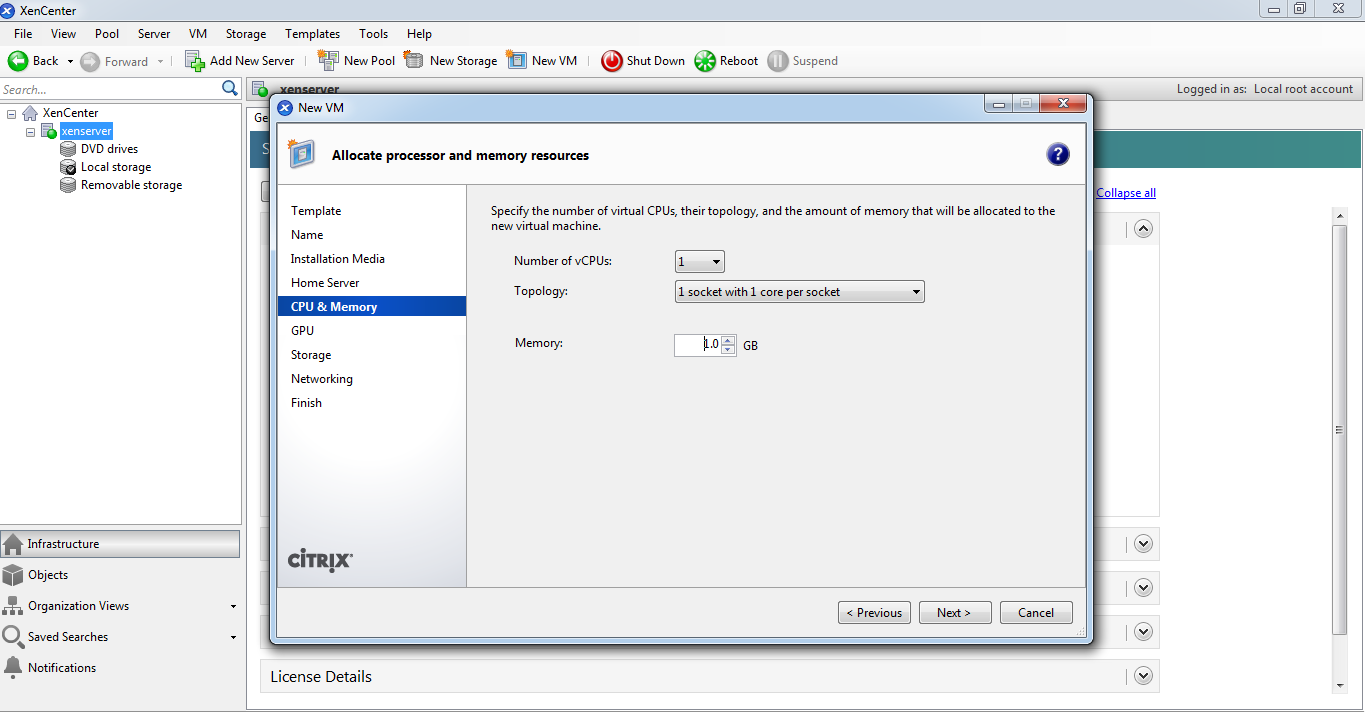This screenshot has width=1365, height=712.
Task: Open the View menu
Action: pyautogui.click(x=63, y=34)
